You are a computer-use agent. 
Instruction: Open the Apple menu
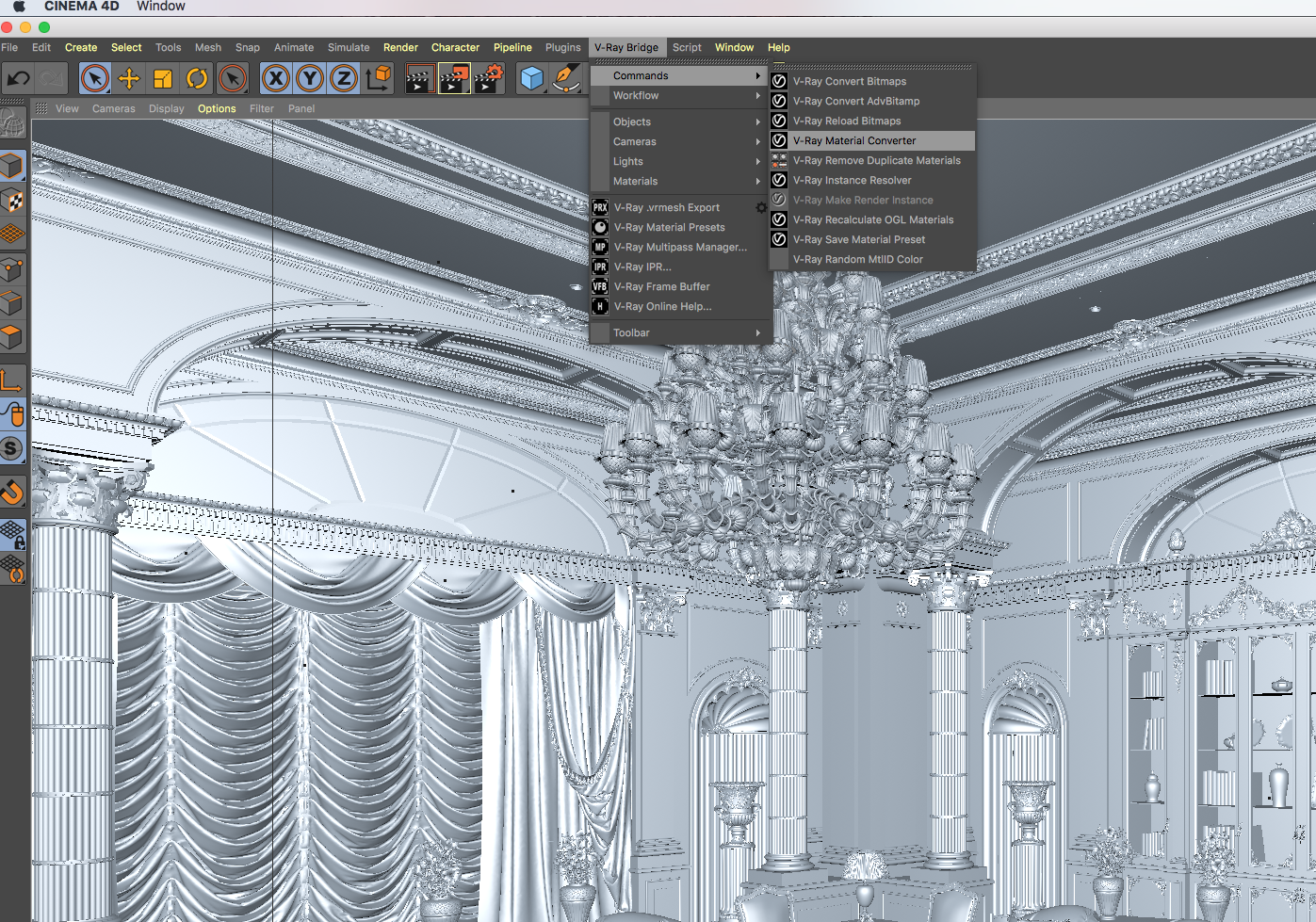pyautogui.click(x=19, y=6)
